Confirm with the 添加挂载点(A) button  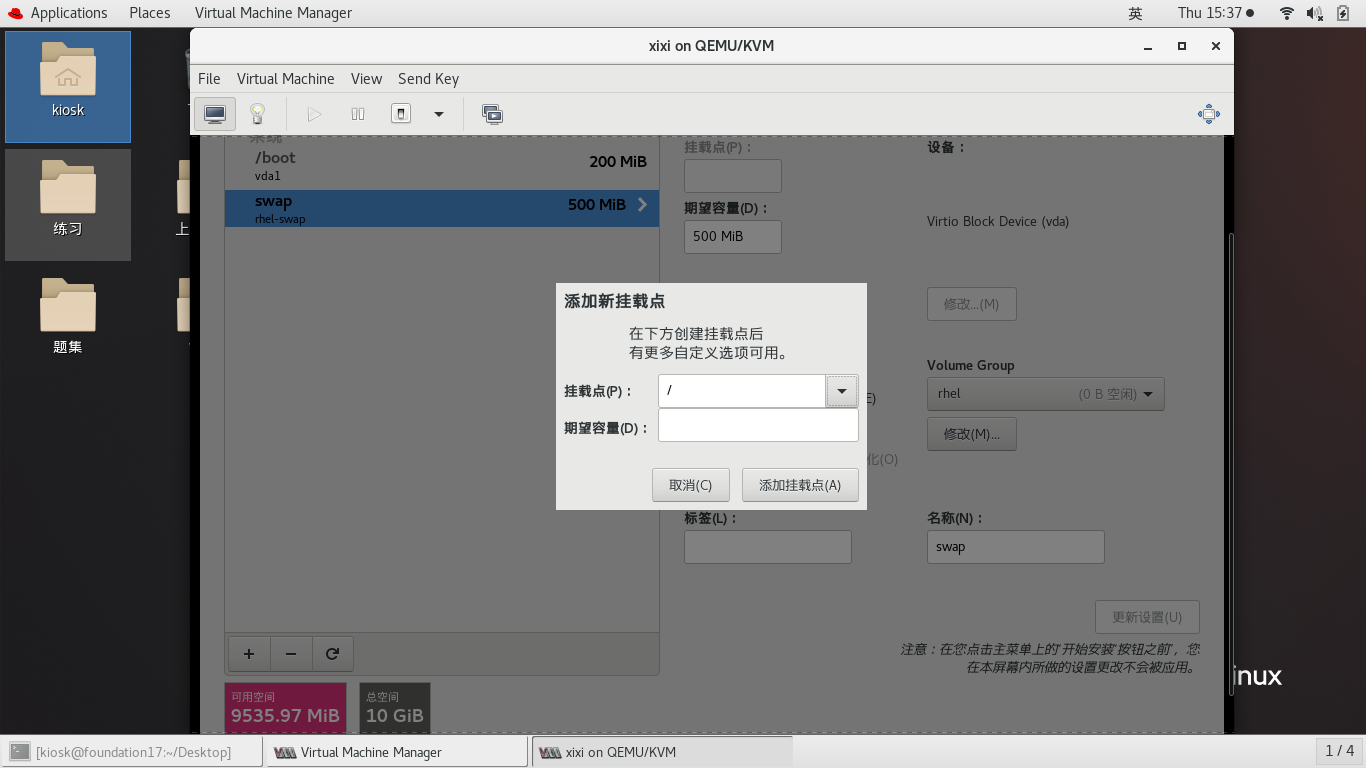click(800, 484)
